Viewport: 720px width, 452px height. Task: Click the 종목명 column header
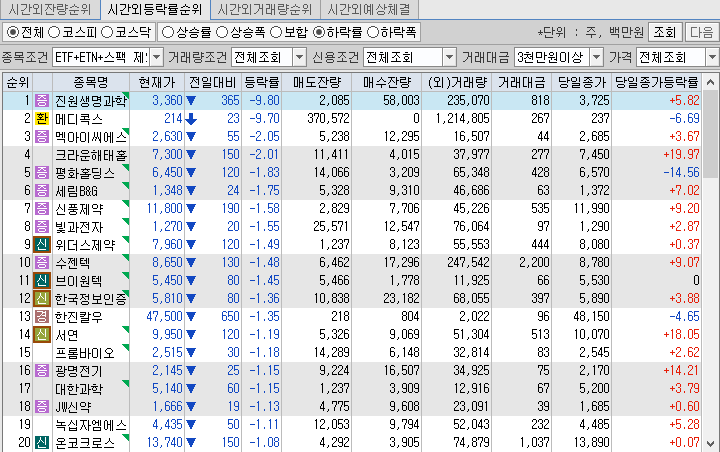click(91, 82)
